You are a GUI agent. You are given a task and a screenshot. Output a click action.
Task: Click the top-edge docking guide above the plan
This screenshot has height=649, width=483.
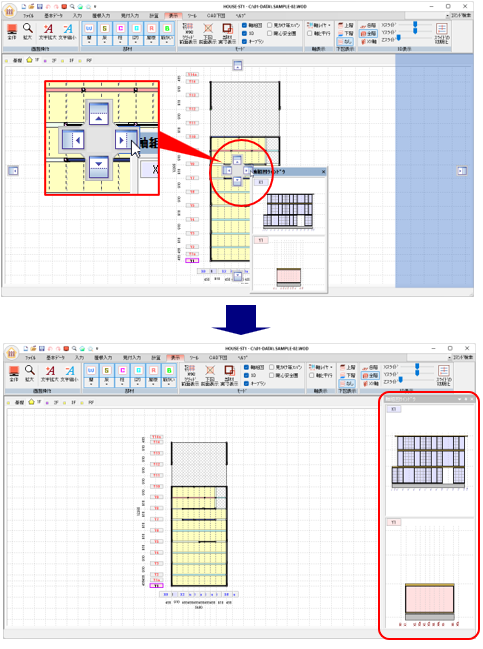(x=237, y=65)
